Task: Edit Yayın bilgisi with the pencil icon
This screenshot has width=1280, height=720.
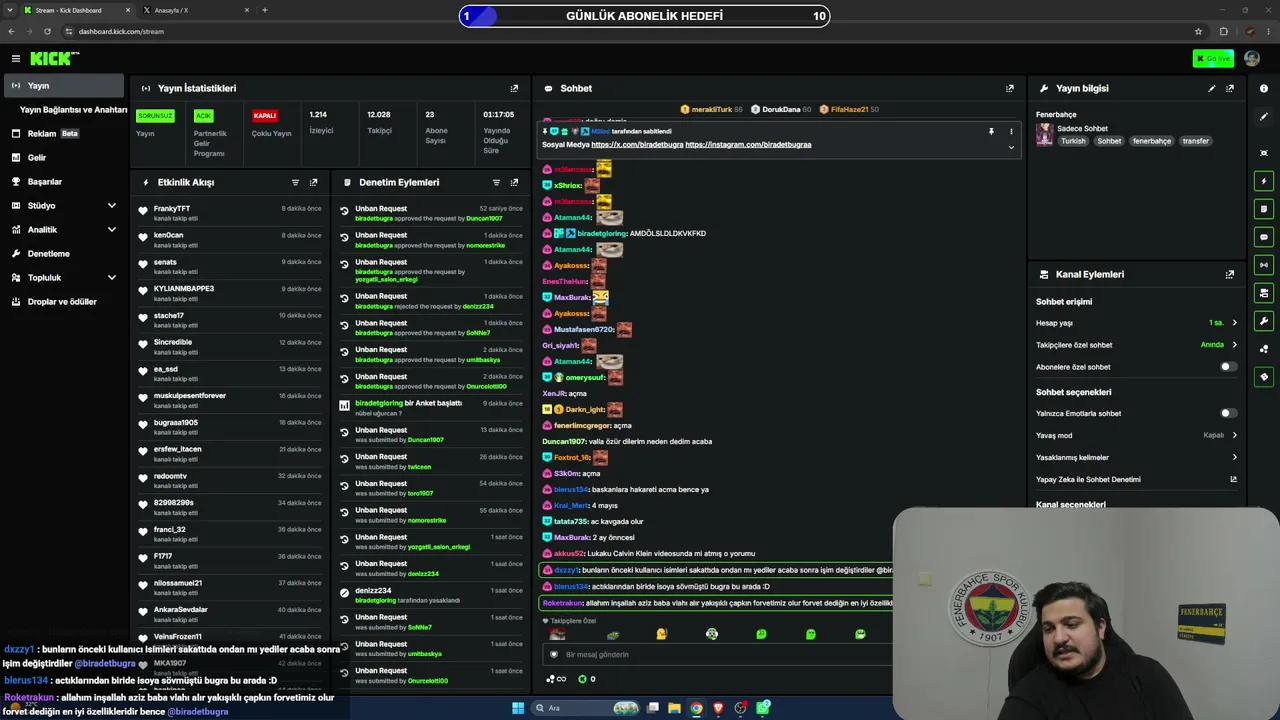Action: tap(1212, 88)
